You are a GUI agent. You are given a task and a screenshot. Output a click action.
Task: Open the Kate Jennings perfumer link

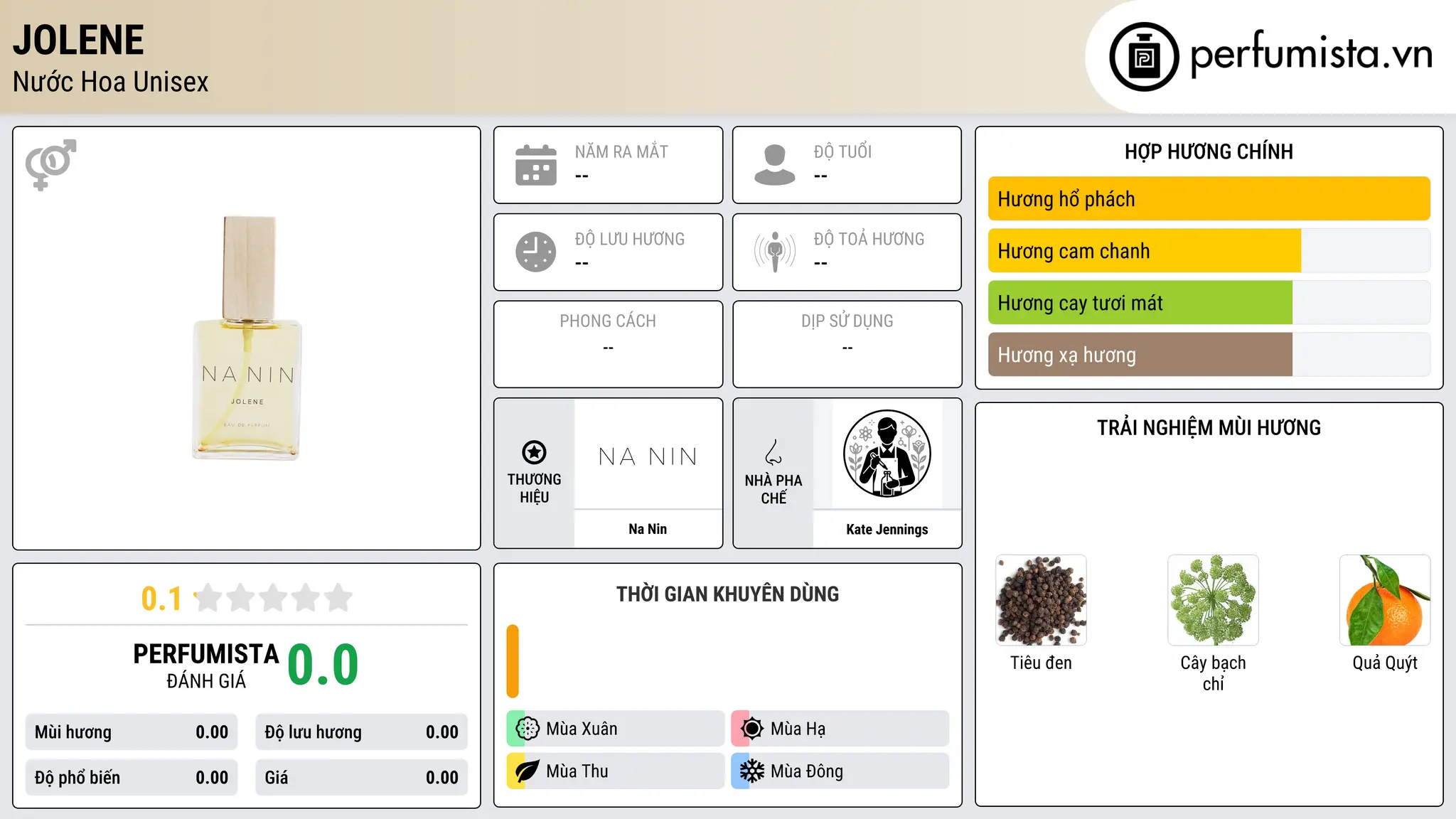coord(887,529)
